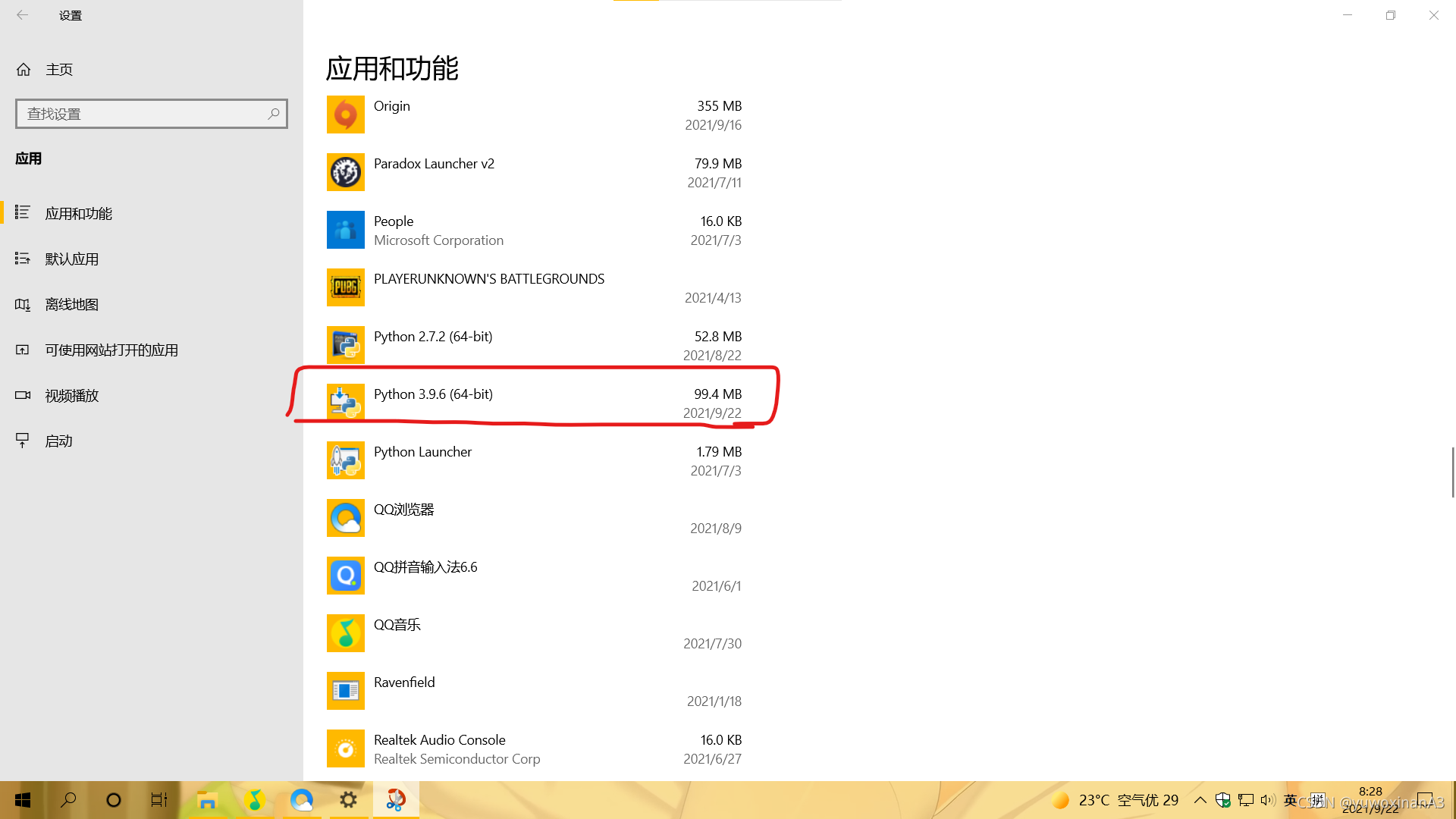Click the Python Launcher icon

[345, 460]
